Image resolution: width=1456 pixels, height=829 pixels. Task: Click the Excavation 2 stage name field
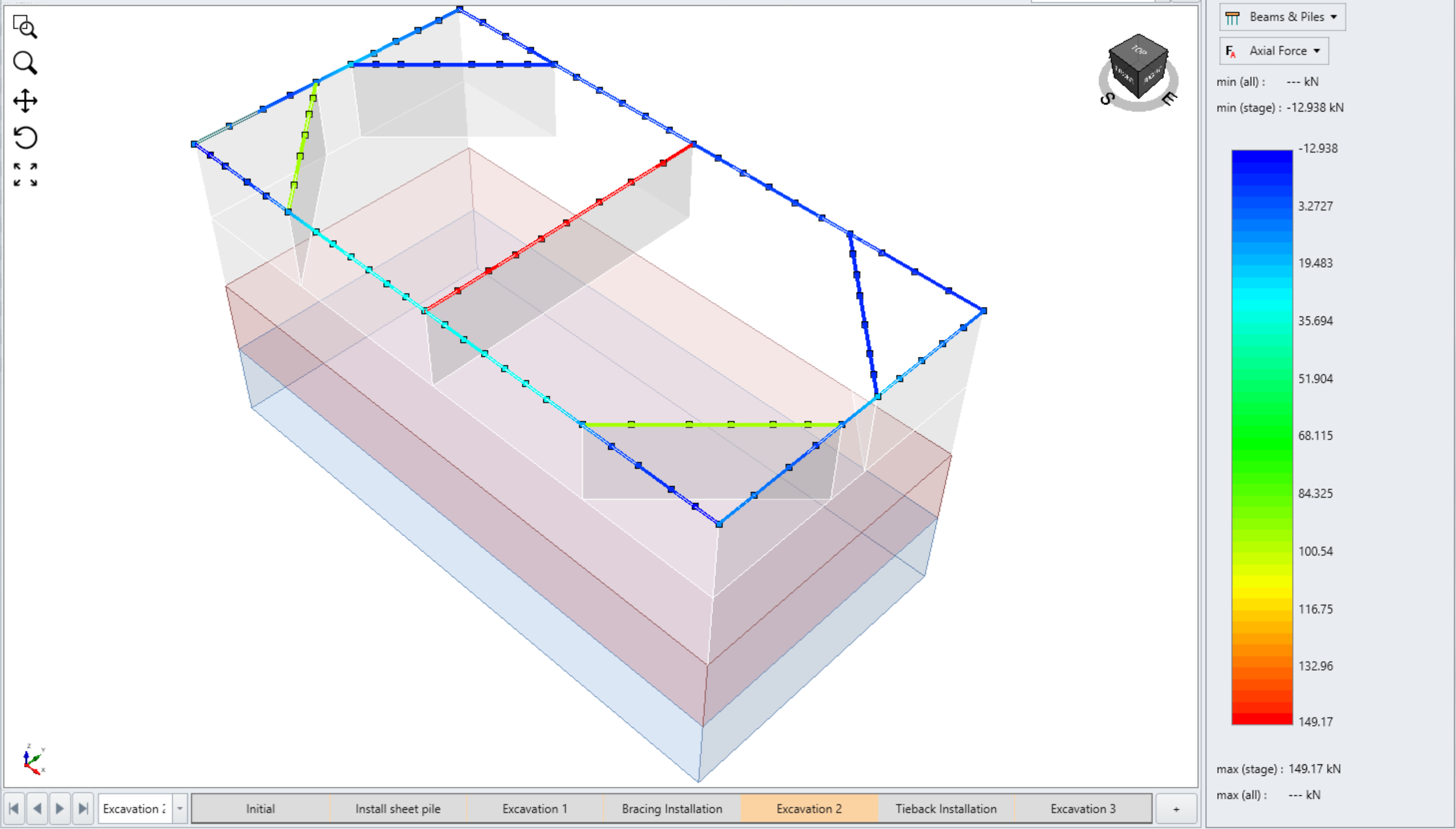click(136, 809)
